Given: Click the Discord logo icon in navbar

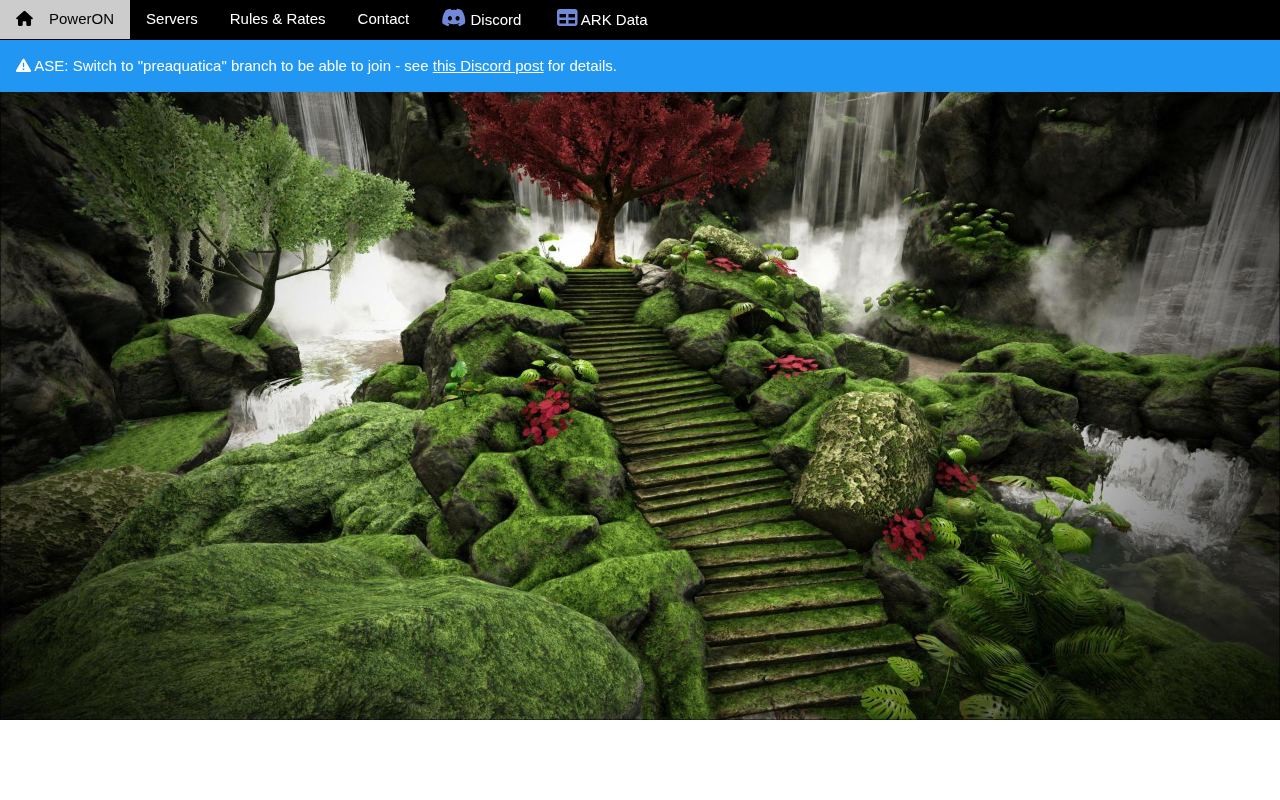Looking at the screenshot, I should (454, 18).
